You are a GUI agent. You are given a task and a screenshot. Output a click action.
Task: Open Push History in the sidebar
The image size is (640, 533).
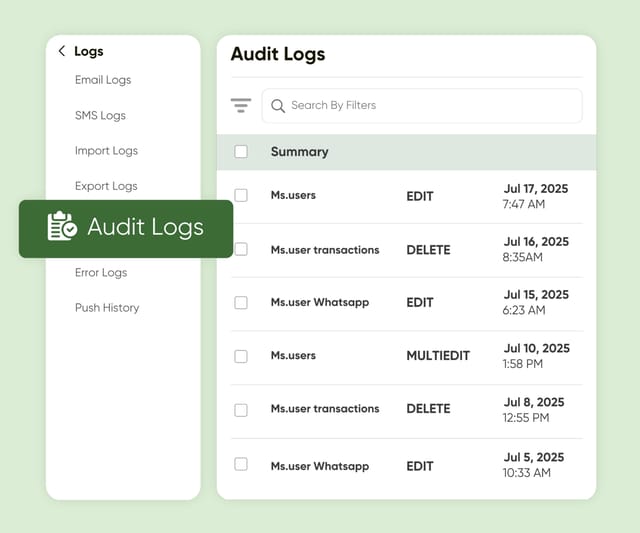click(107, 308)
